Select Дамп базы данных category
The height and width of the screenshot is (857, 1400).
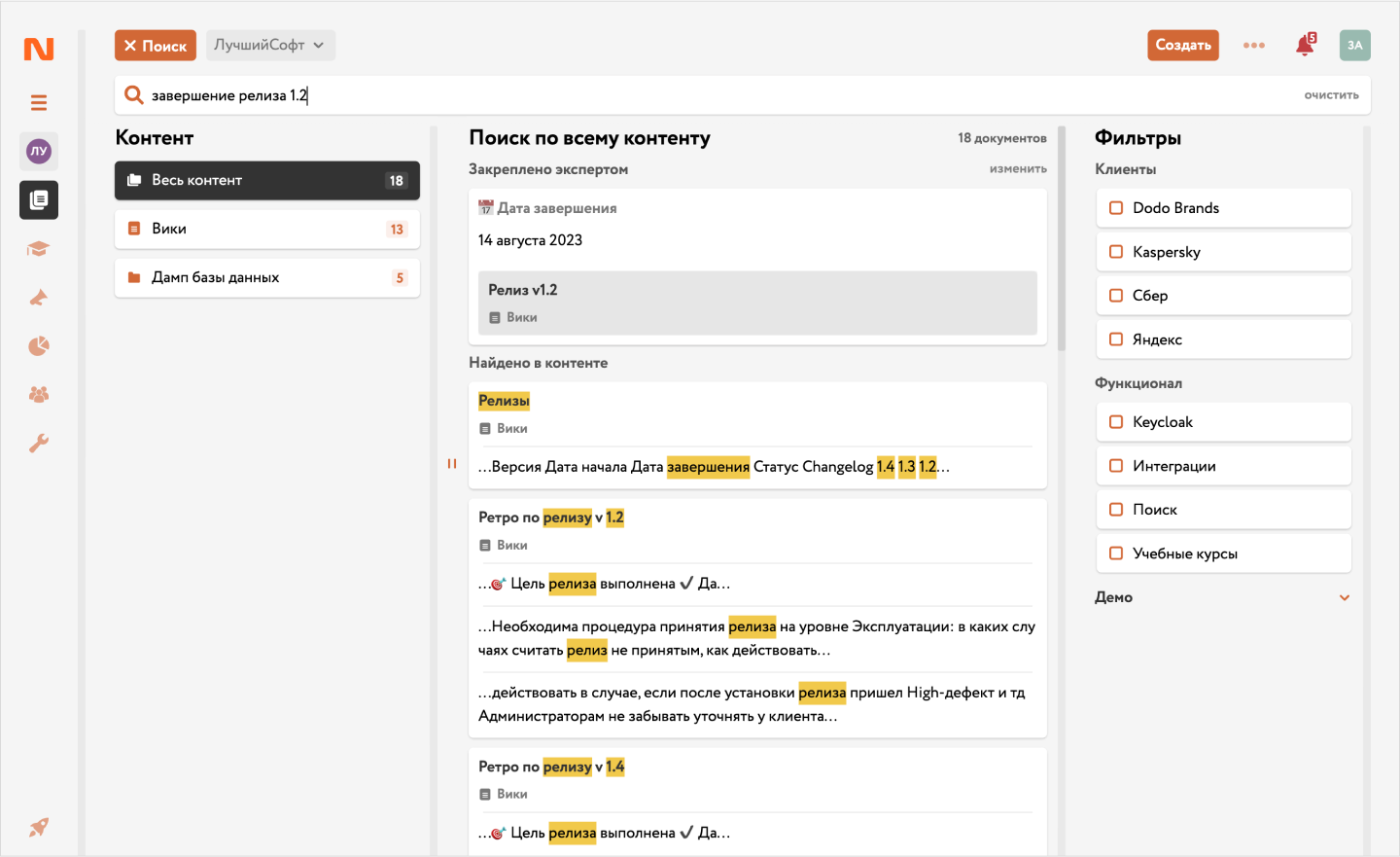[x=267, y=278]
